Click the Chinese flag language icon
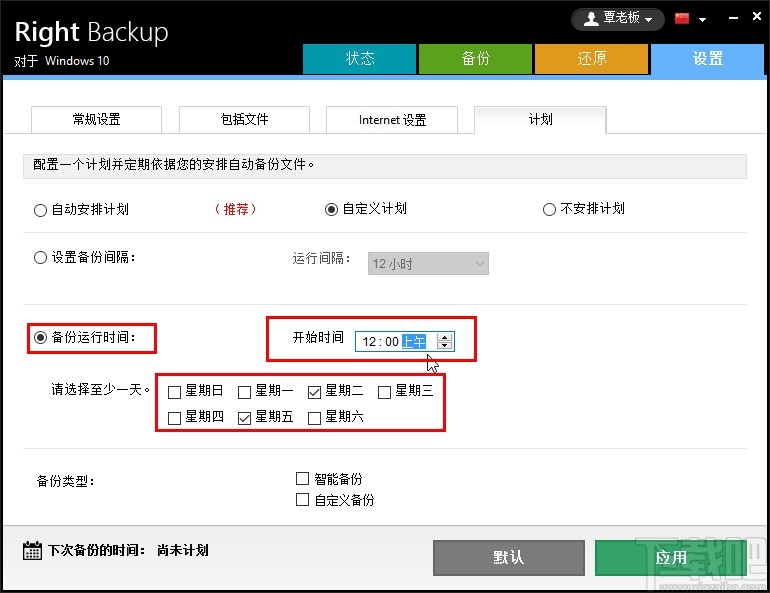 click(682, 19)
